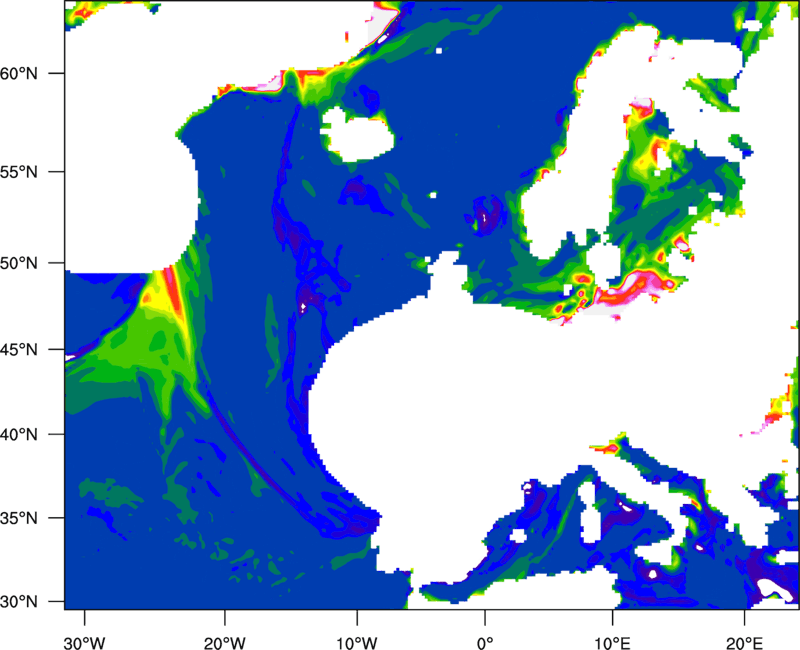Viewport: 800px width, 650px height.
Task: Click the 10°W longitude label
Action: (x=357, y=643)
